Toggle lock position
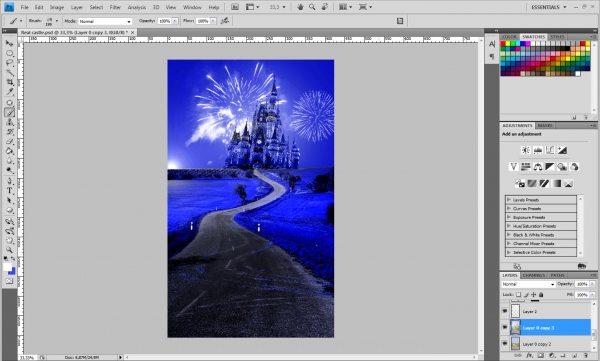The image size is (600, 361). tap(533, 295)
